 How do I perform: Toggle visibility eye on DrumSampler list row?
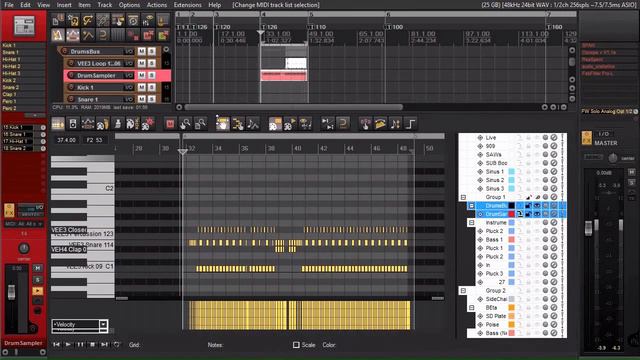537,214
